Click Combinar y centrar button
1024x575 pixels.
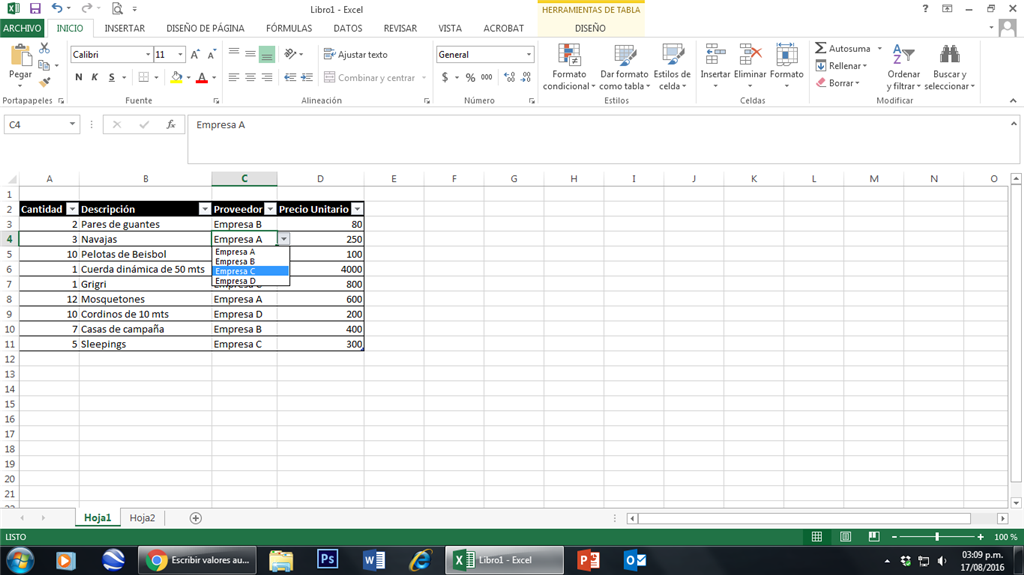[370, 77]
